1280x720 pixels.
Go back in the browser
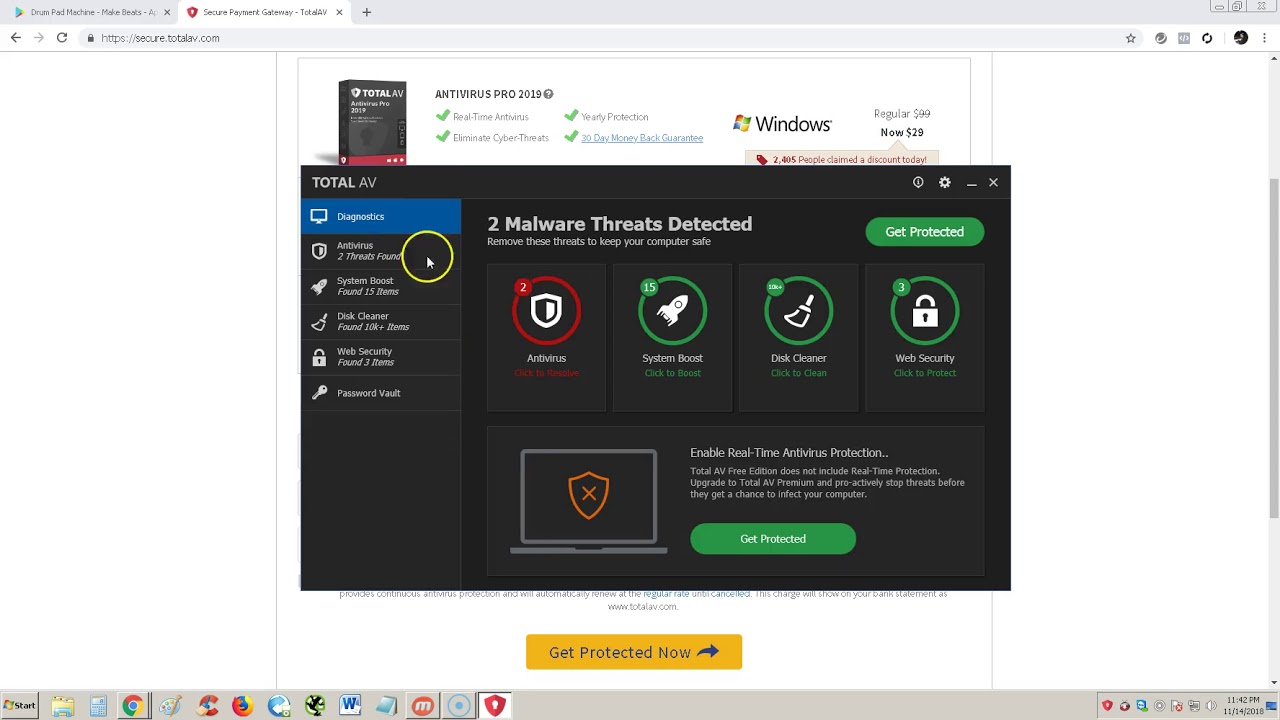(15, 38)
